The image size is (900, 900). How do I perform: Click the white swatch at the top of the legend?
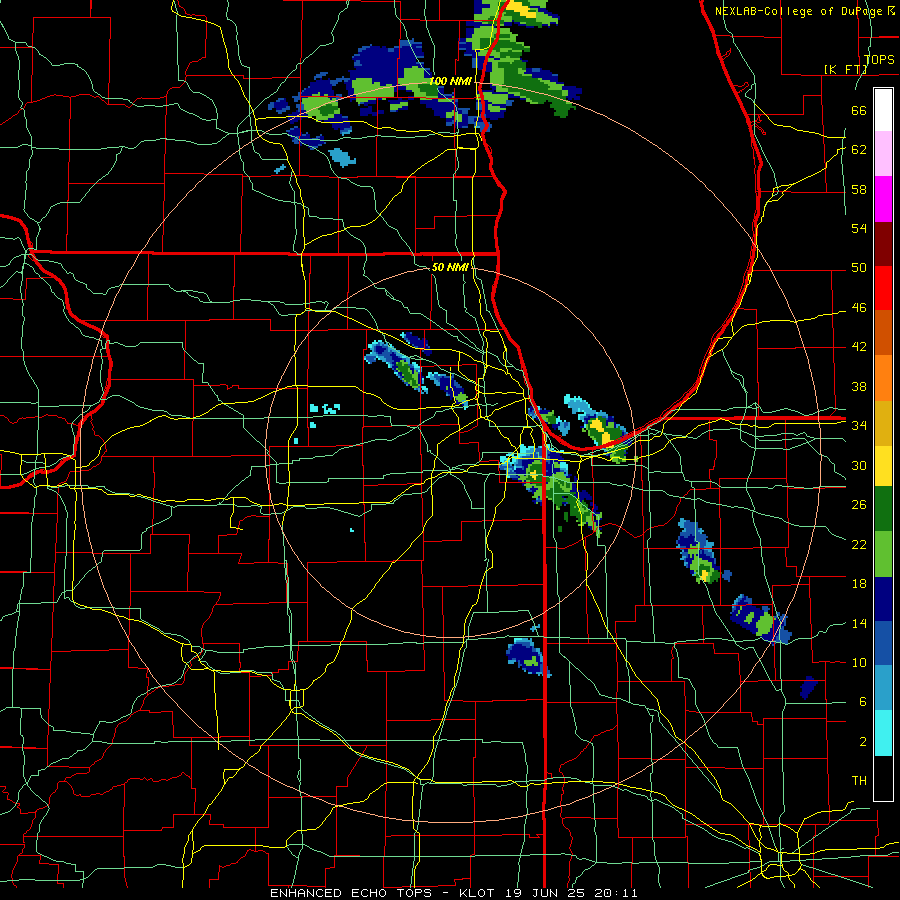tap(883, 110)
